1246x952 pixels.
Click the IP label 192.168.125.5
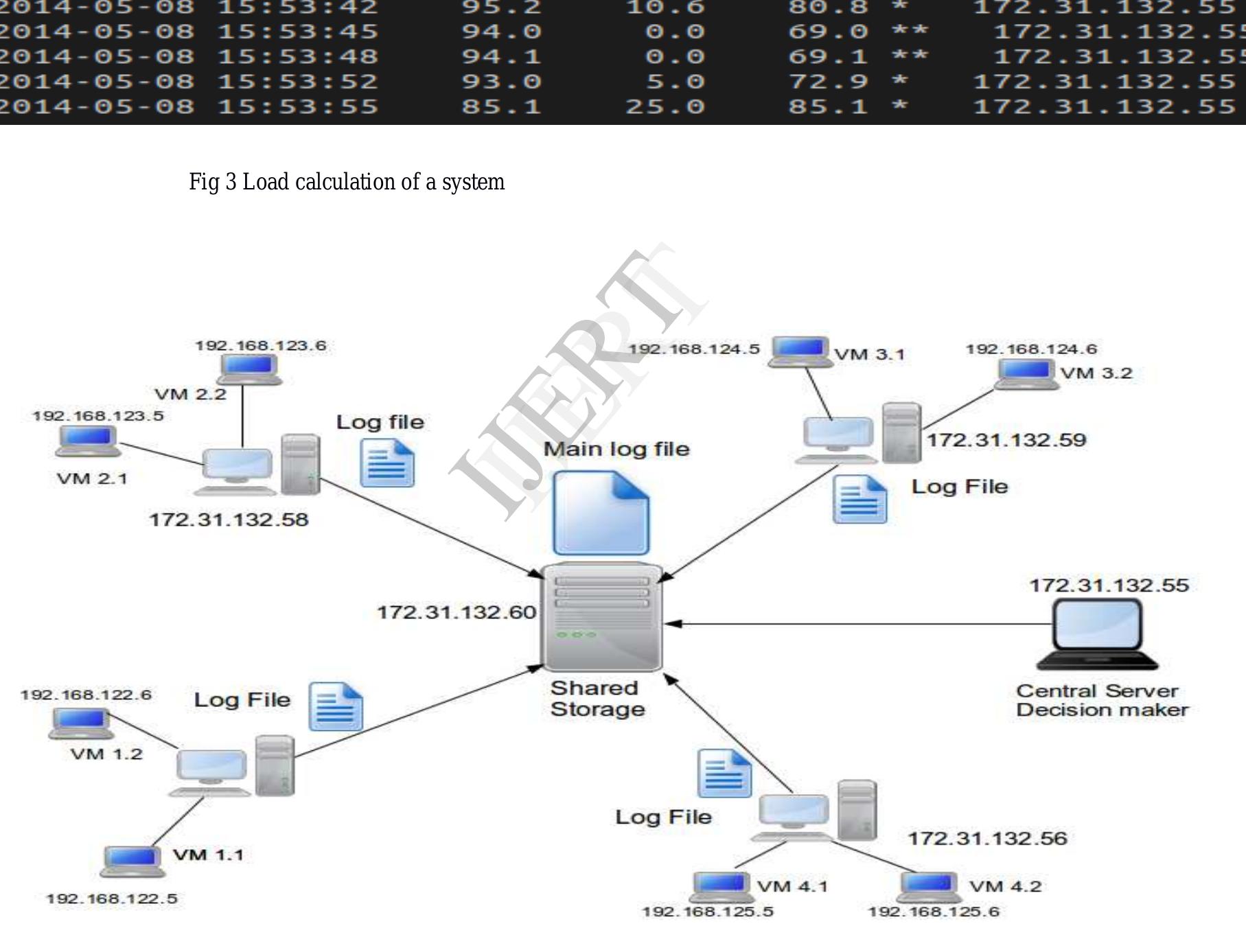(708, 912)
